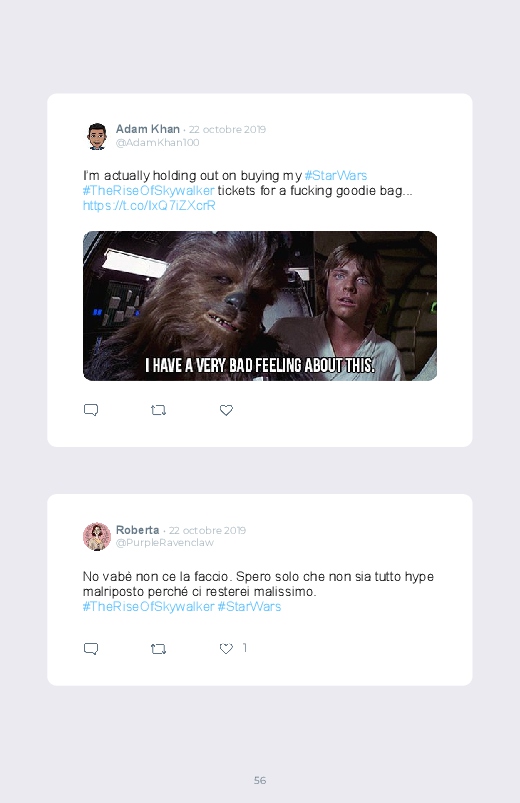520x803 pixels.
Task: Open #TheRiseOfSkywalker hashtag in Adam's tweet
Action: pos(148,191)
